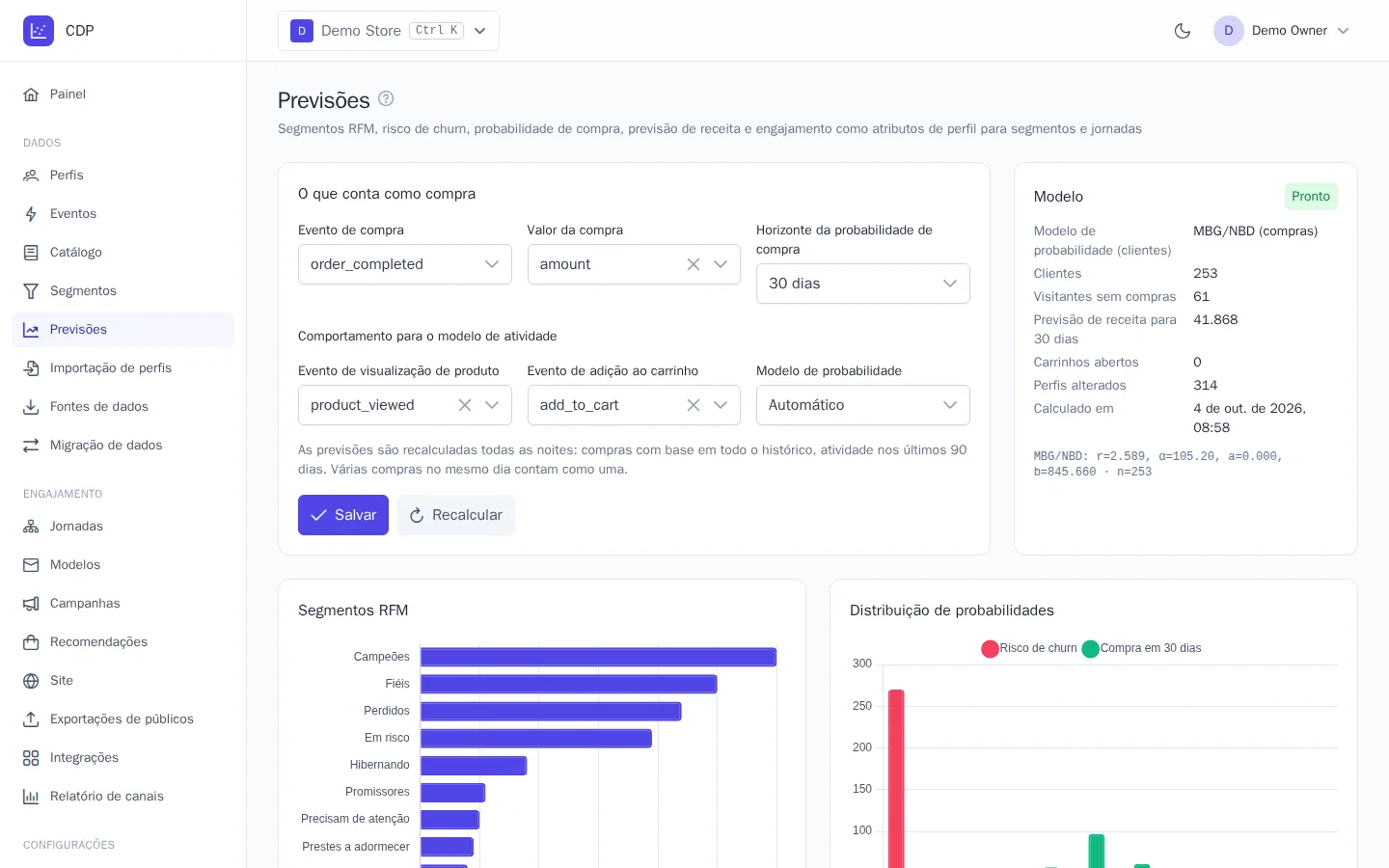Click the Demo Owner avatar

coord(1229,31)
